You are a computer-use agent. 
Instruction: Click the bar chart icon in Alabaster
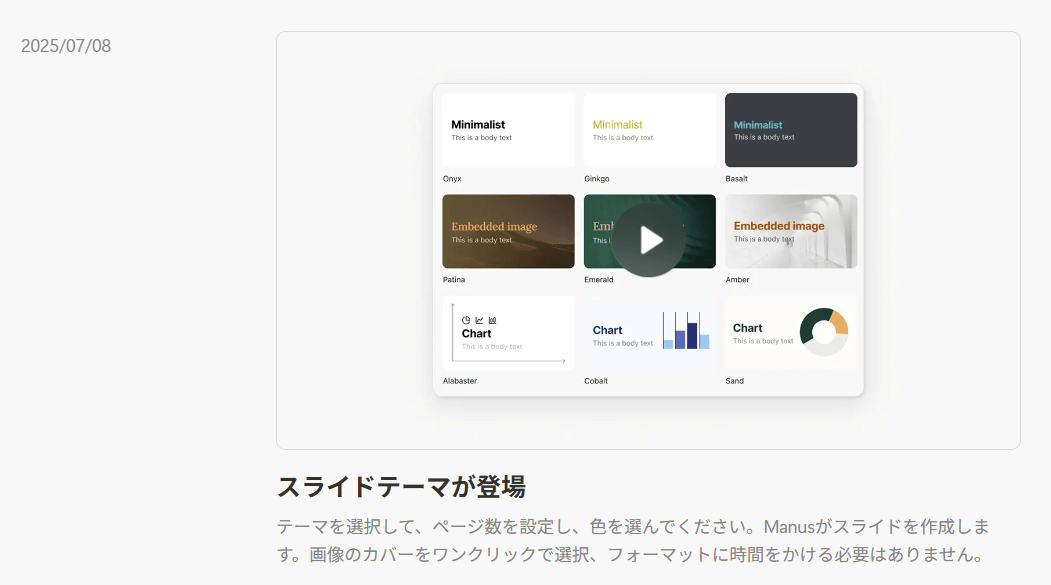point(493,320)
